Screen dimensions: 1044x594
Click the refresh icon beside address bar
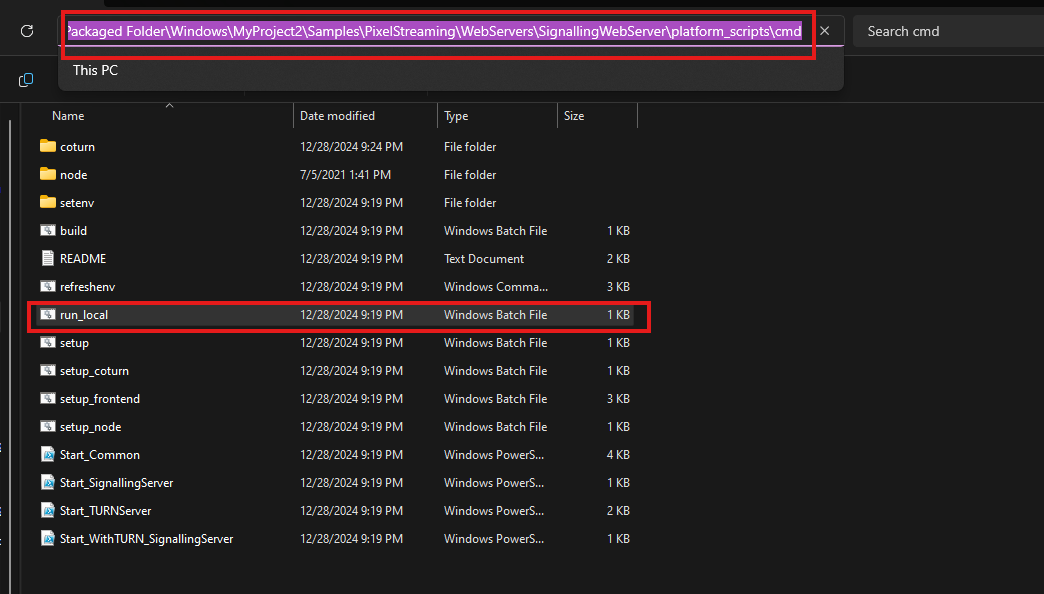tap(27, 31)
